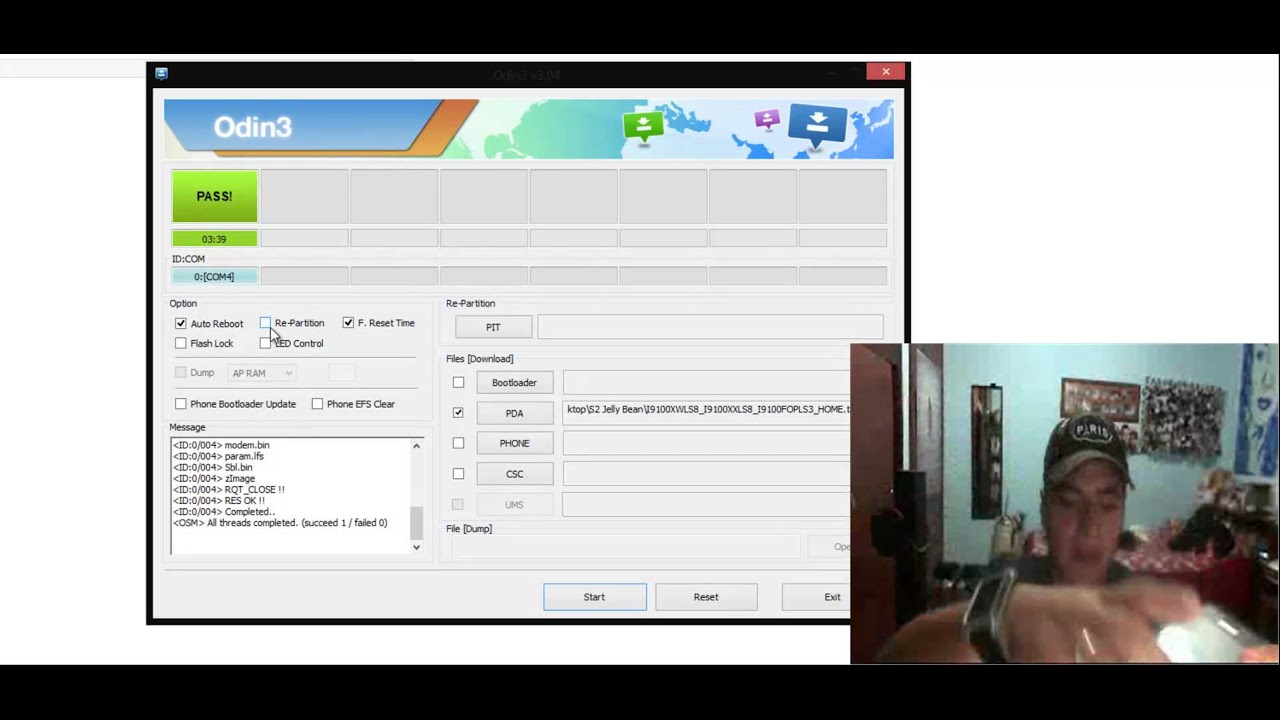The width and height of the screenshot is (1280, 720).
Task: Click the Bootloader file path field
Action: click(x=706, y=382)
